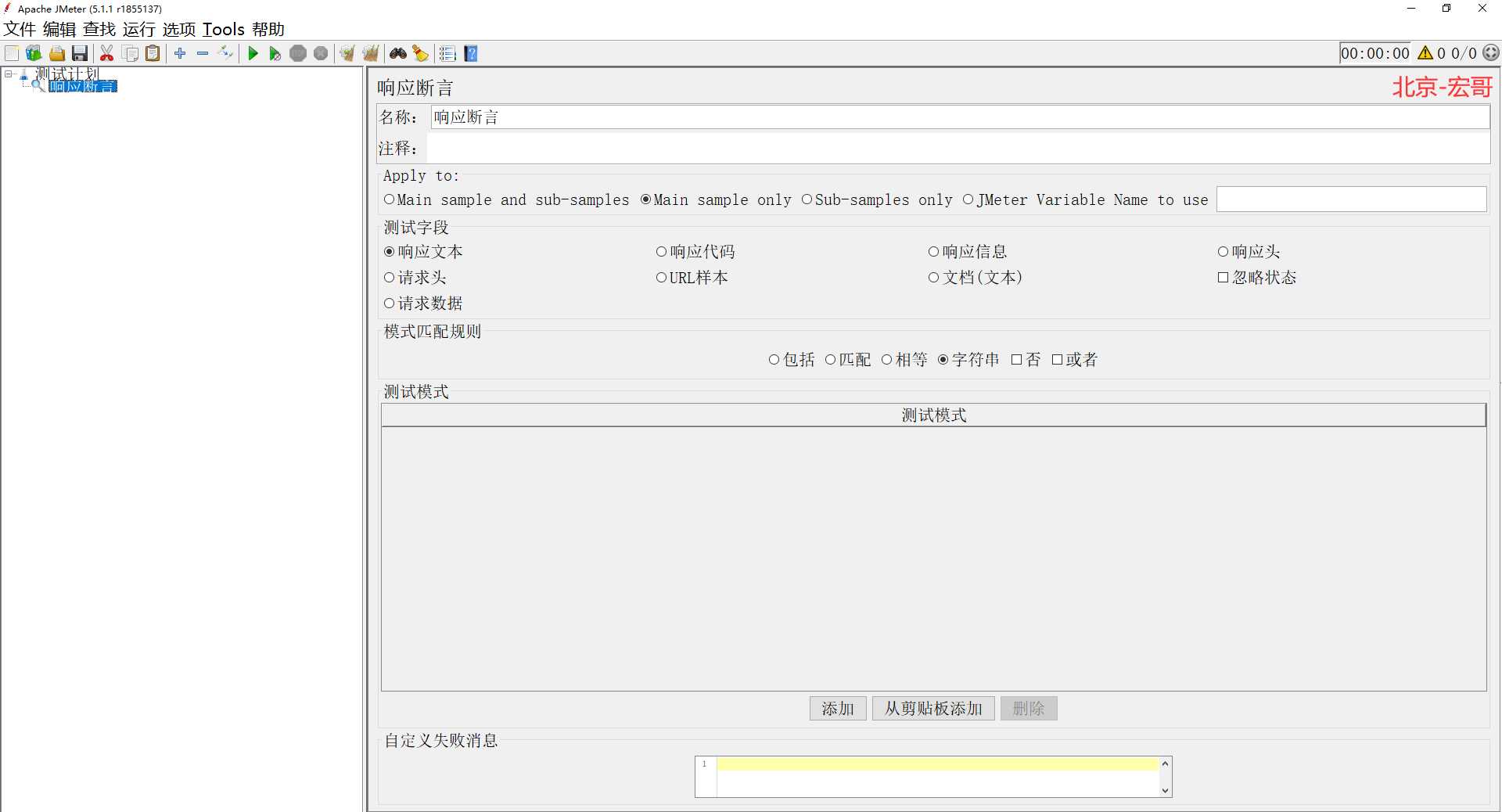Open the function helper list icon
The width and height of the screenshot is (1502, 812).
coord(447,53)
